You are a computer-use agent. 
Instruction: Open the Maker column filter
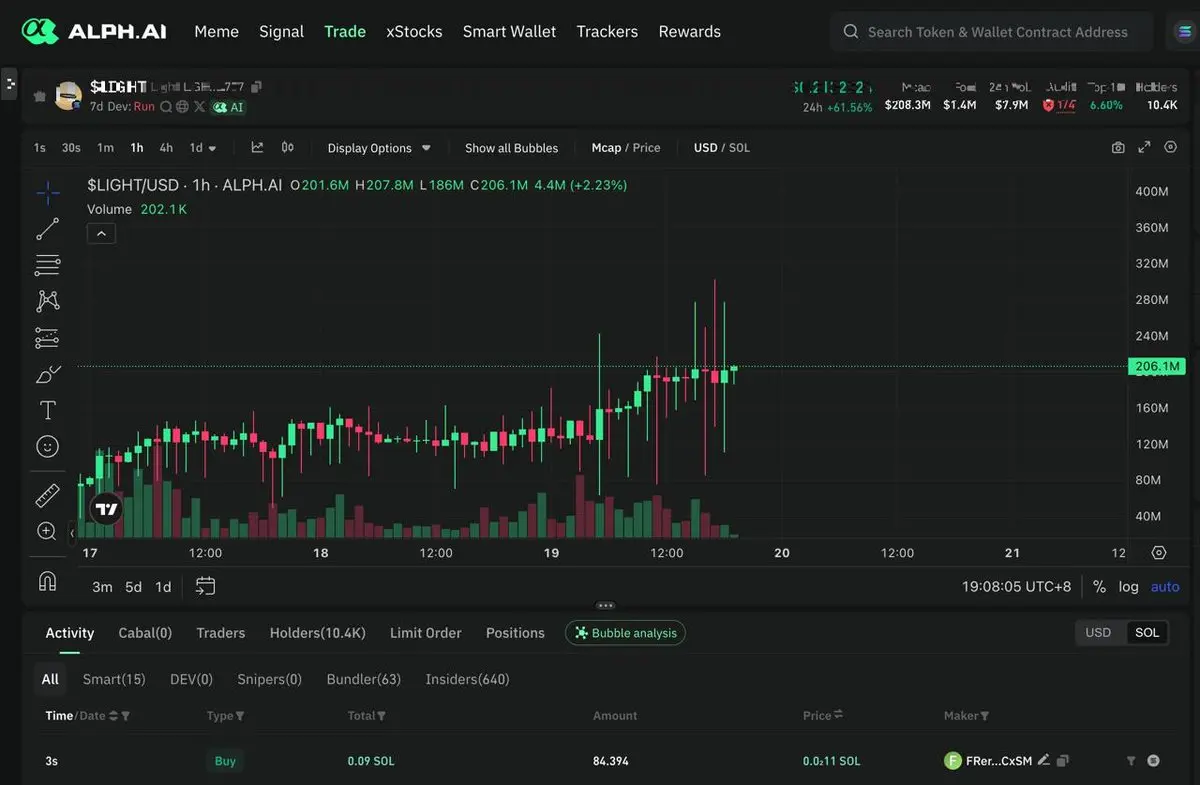click(985, 716)
